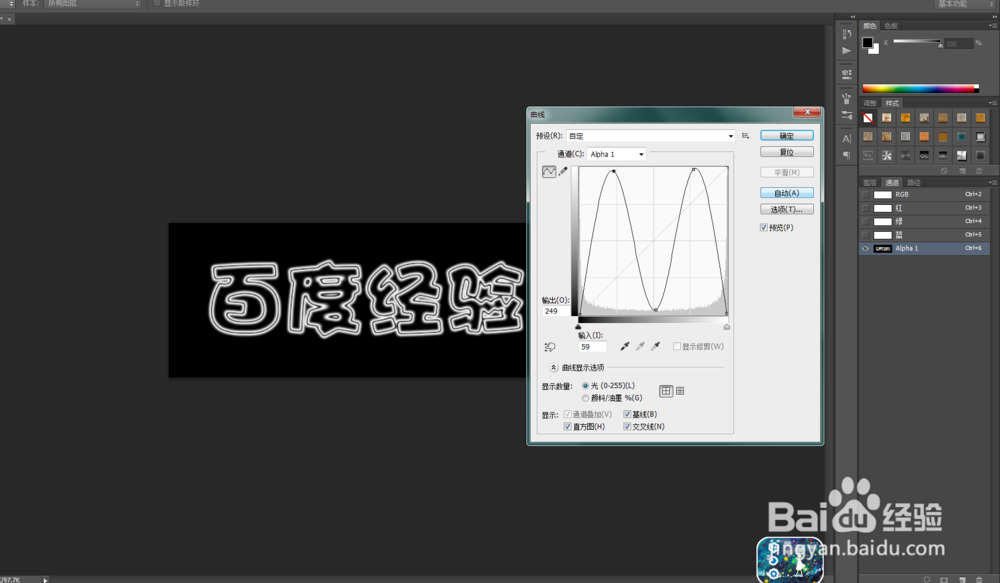Click the 确定 OK button in Curves

786,135
